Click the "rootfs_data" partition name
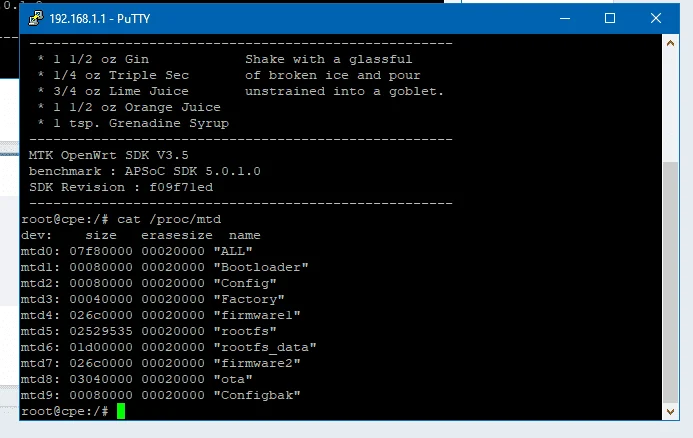 click(265, 347)
